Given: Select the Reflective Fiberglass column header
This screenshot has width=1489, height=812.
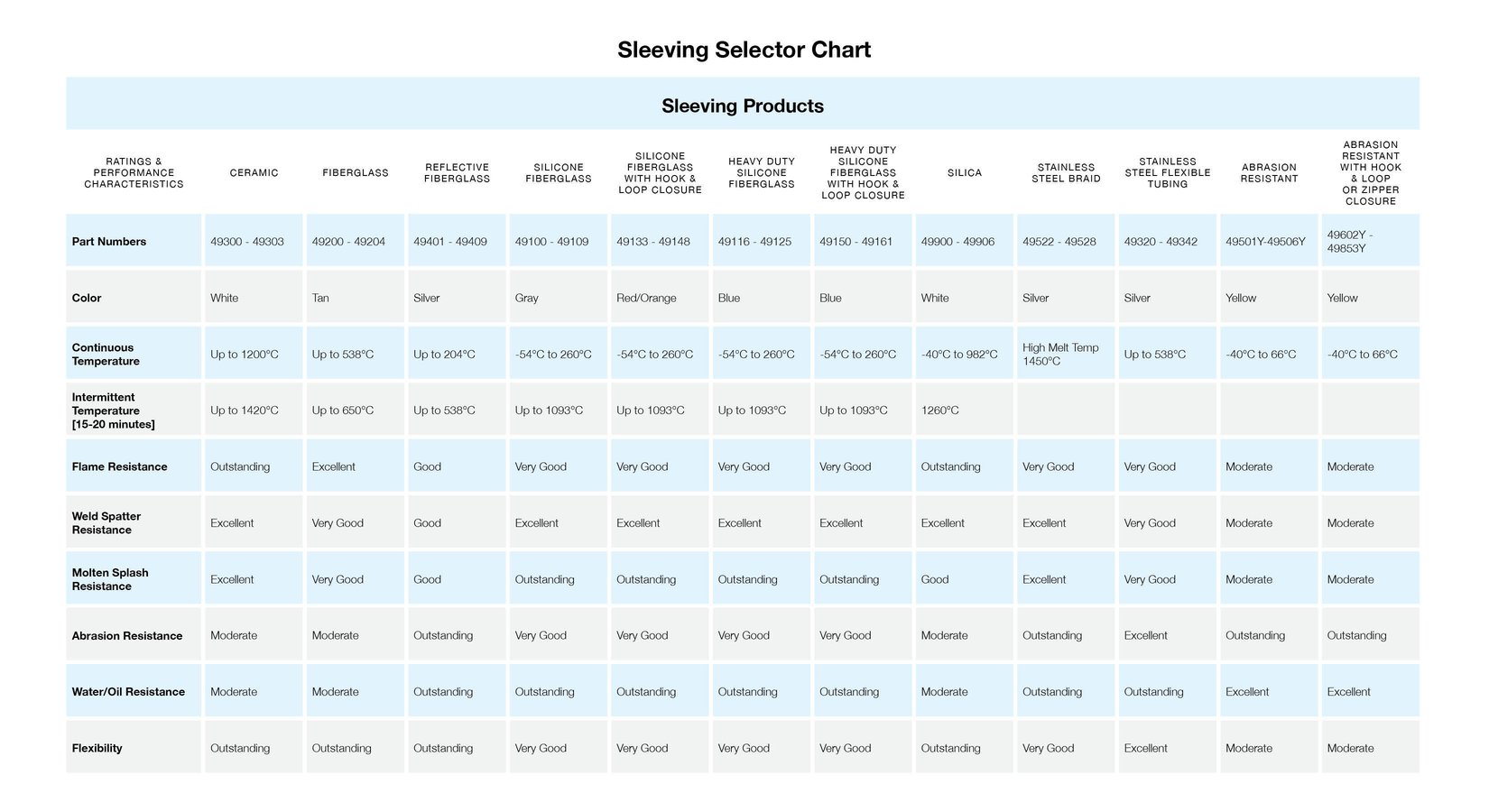Looking at the screenshot, I should 457,172.
